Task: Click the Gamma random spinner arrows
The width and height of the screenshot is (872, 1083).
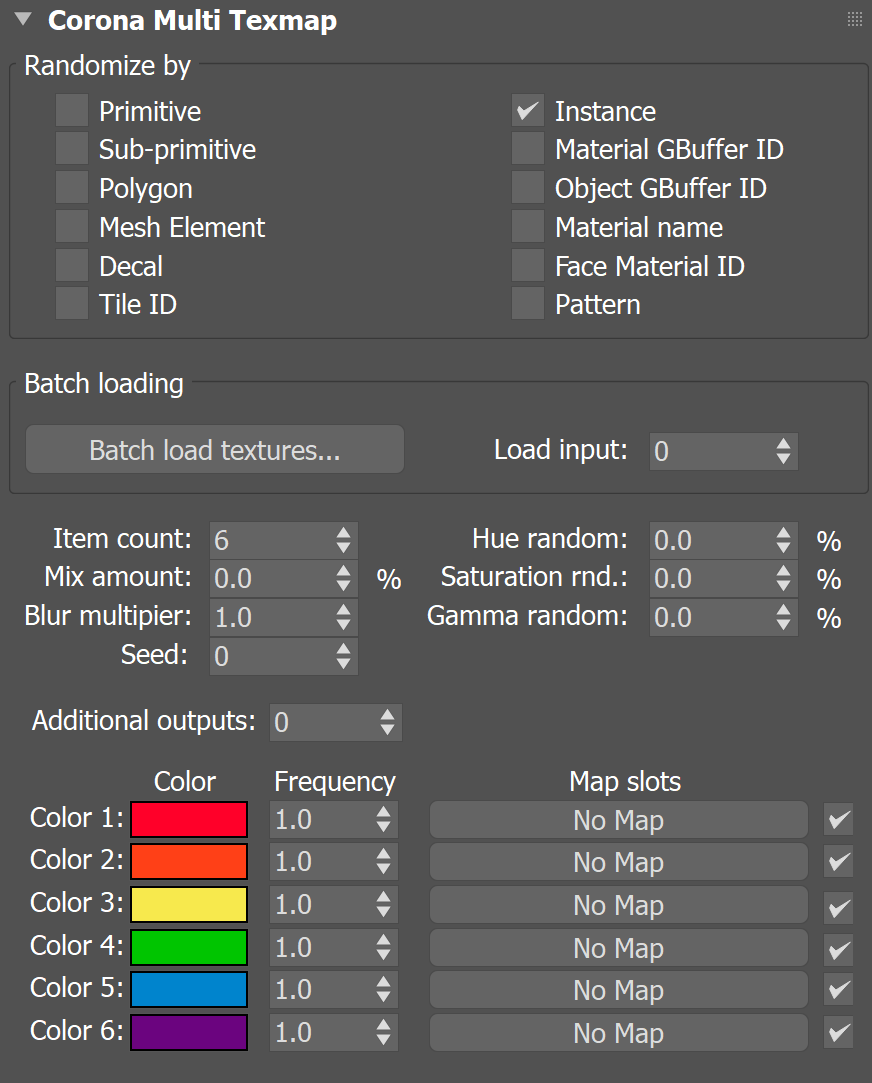Action: pyautogui.click(x=784, y=617)
